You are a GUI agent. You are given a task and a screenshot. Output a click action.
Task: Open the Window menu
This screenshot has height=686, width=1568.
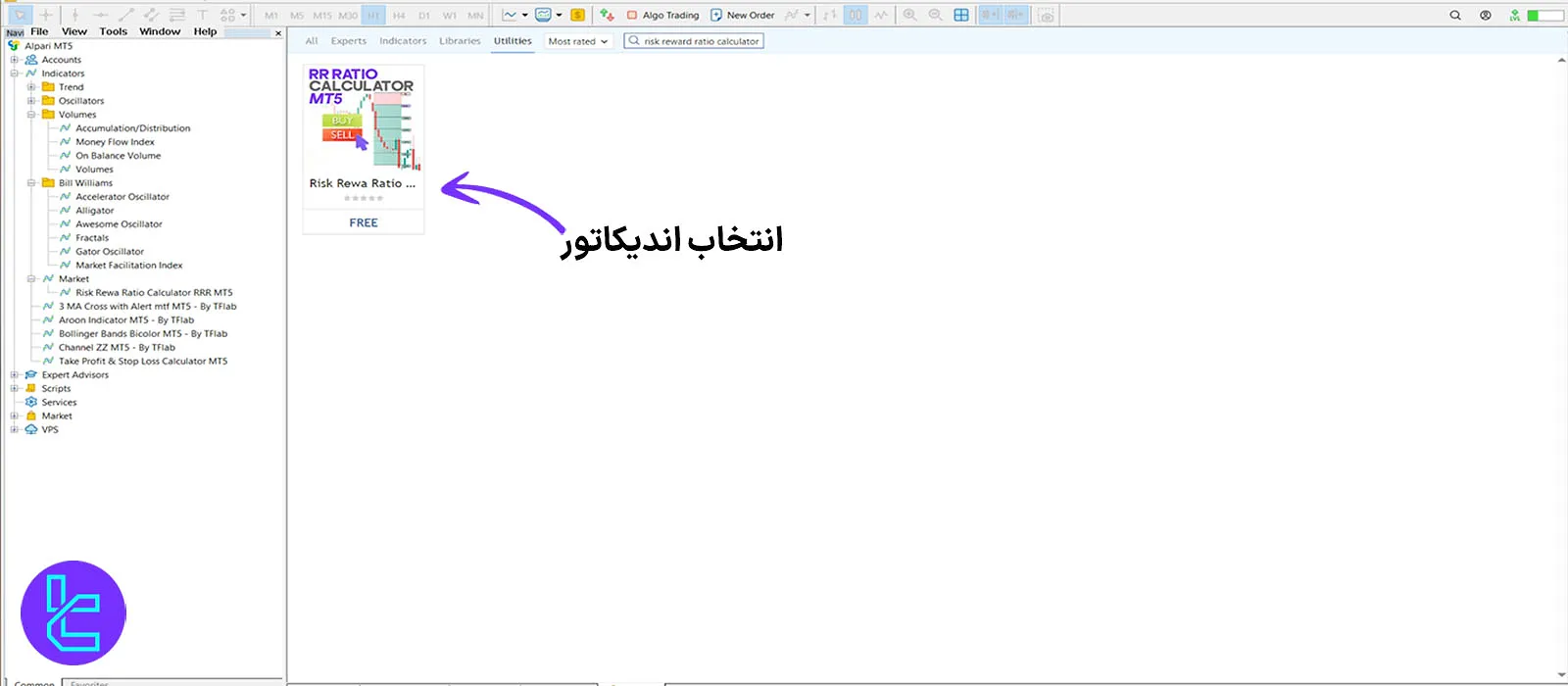[x=160, y=31]
